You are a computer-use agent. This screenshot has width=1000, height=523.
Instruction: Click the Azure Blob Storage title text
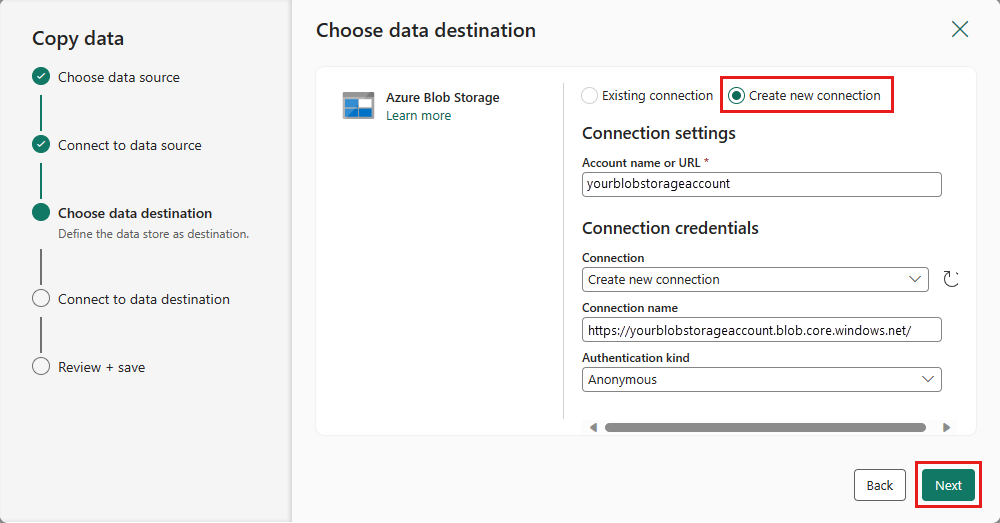pos(443,98)
